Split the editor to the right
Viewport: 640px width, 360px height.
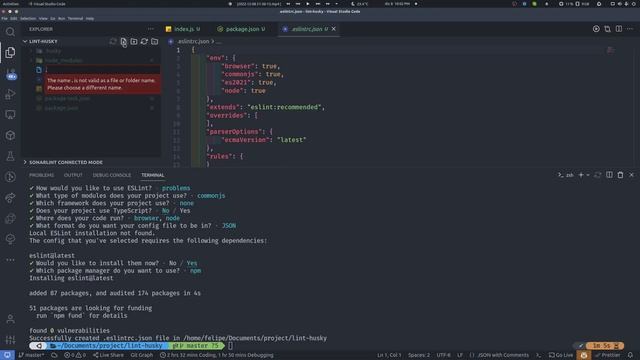coord(619,29)
